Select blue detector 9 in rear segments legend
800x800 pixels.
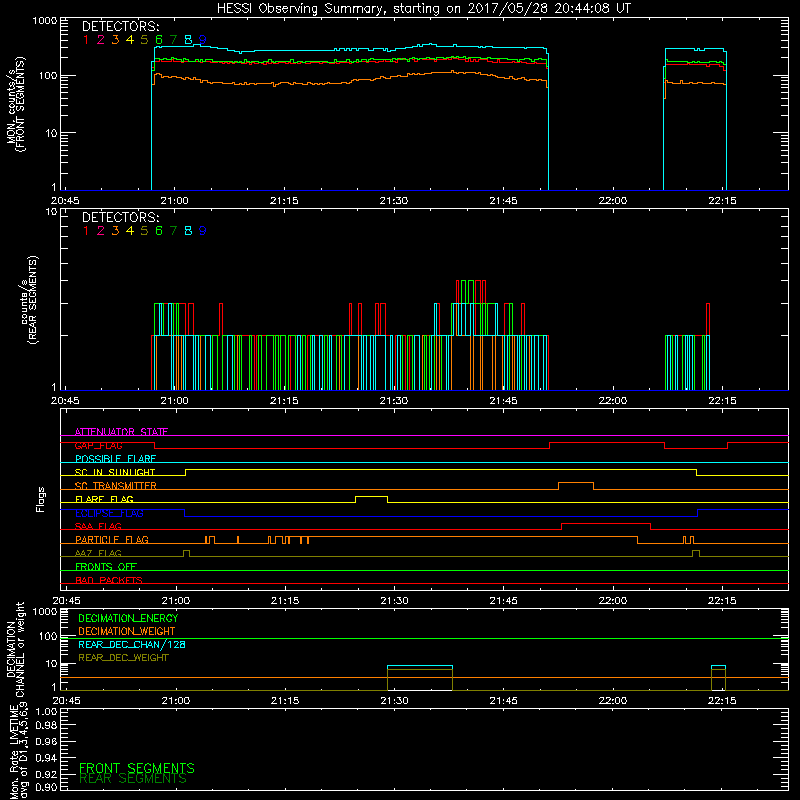click(x=203, y=231)
